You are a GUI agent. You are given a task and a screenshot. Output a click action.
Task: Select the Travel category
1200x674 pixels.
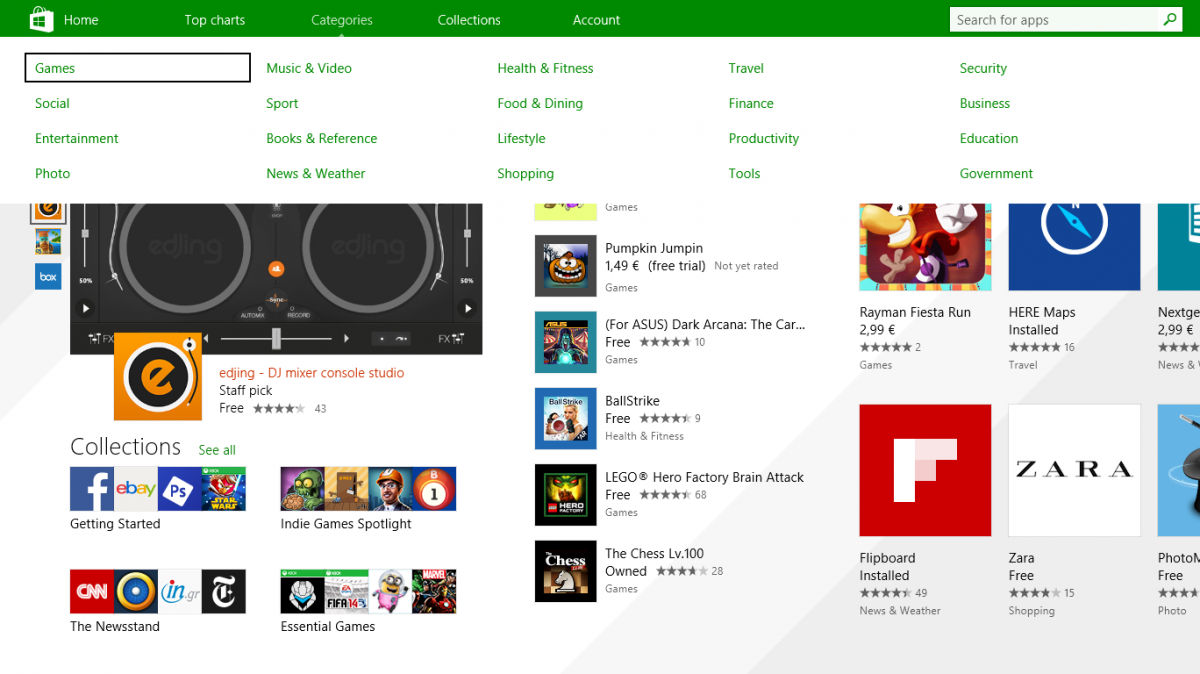tap(746, 68)
